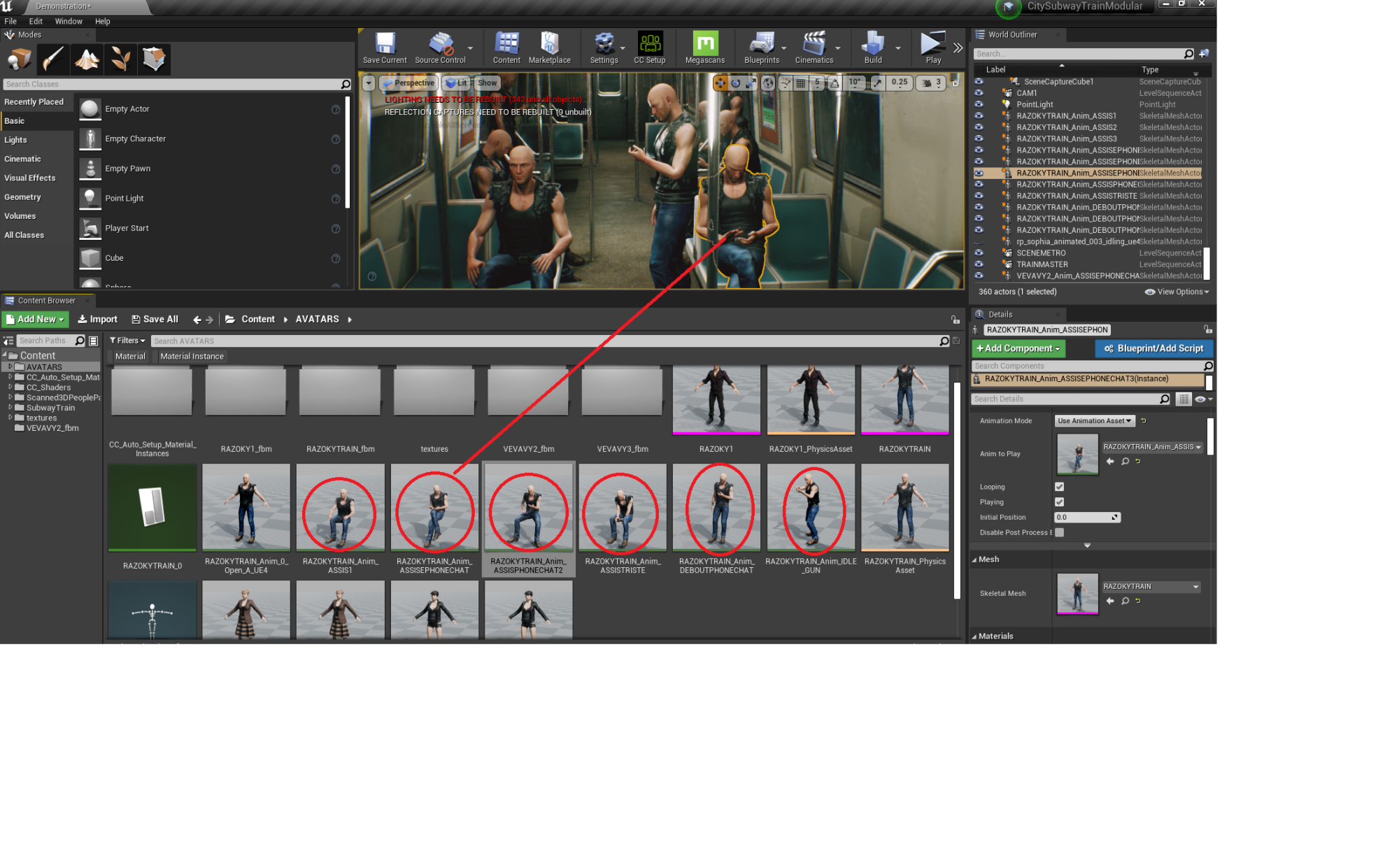Browse to Anim to Play asset magnifier
This screenshot has width=1399, height=868.
pyautogui.click(x=1125, y=461)
